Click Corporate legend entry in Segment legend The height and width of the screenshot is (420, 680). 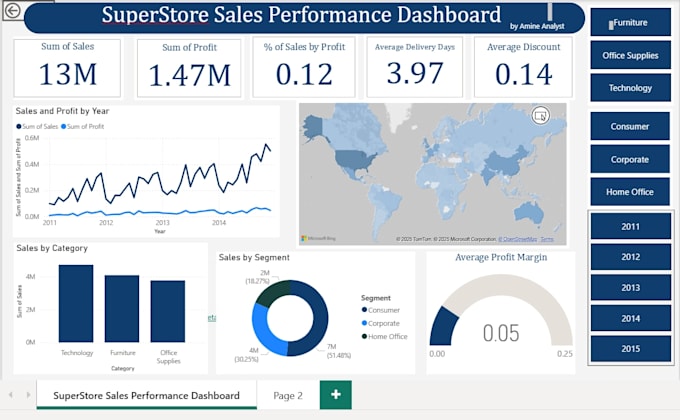point(380,323)
